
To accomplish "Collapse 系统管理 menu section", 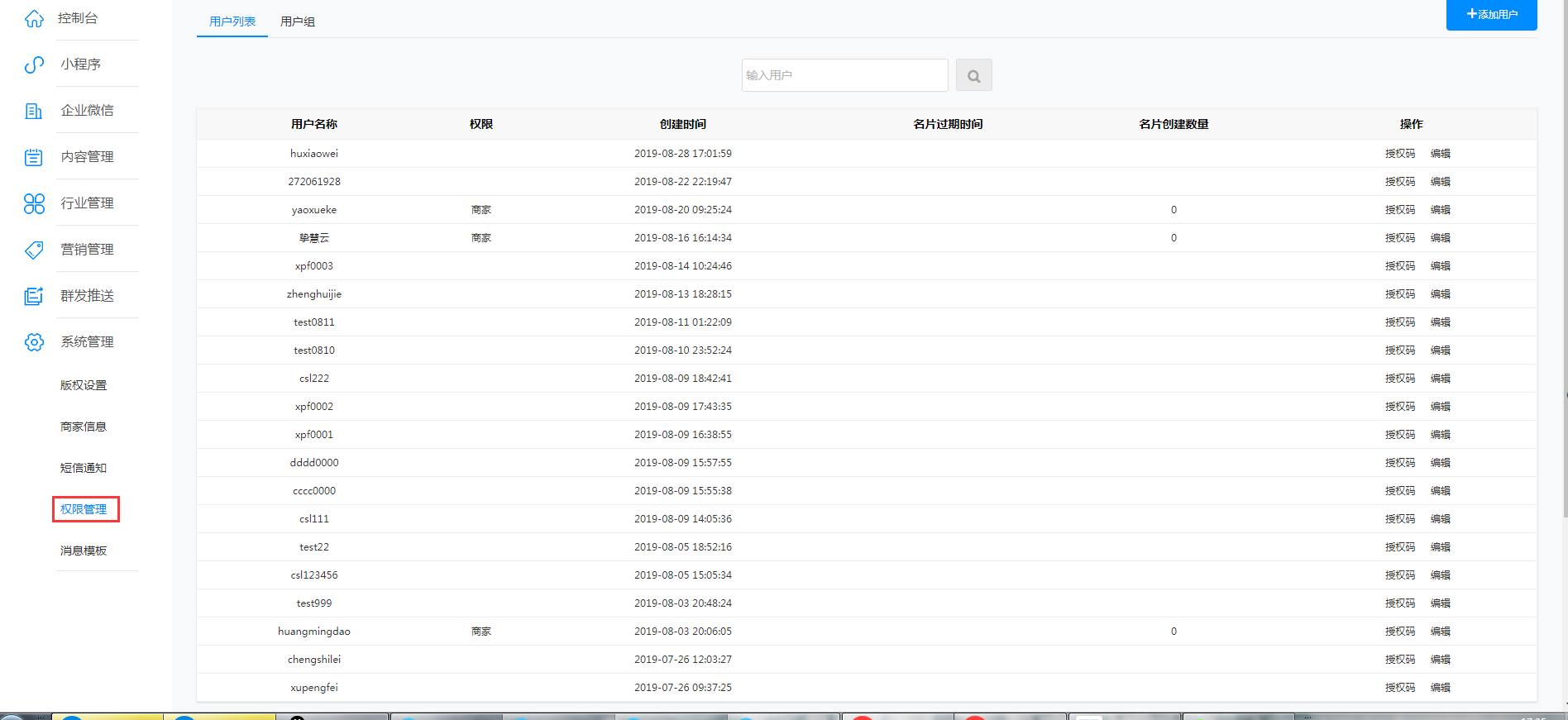I will coord(87,342).
